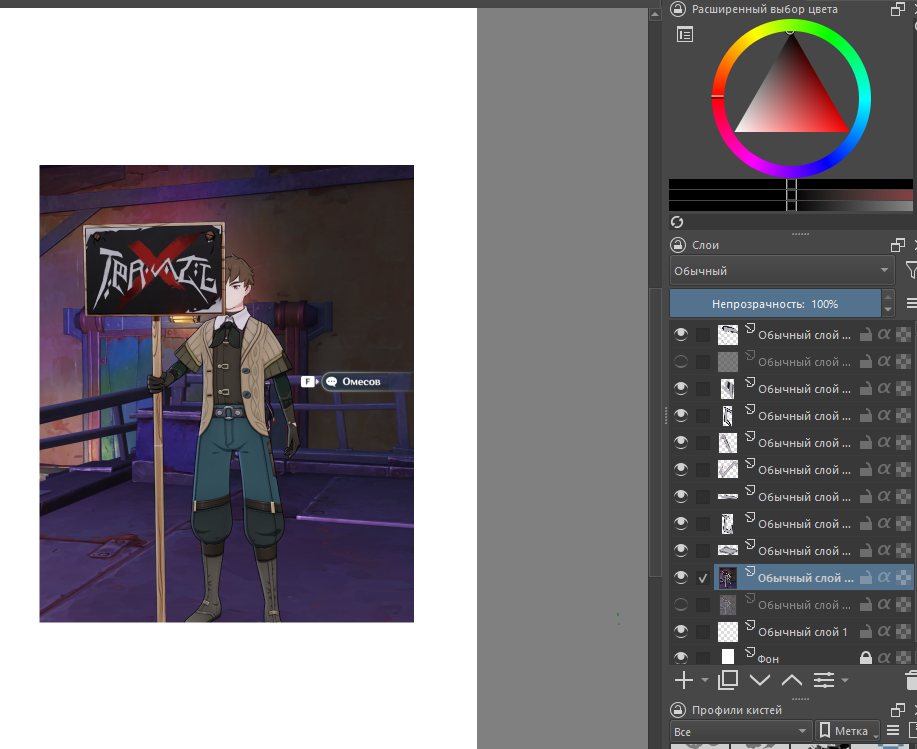Click the thumbnail of Обычный слой 1
Viewport: 917px width, 749px height.
pyautogui.click(x=728, y=631)
